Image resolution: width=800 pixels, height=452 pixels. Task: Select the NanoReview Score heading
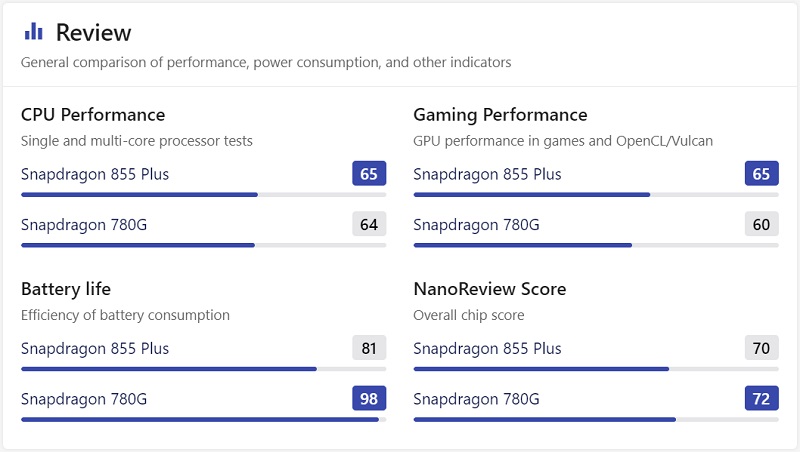click(490, 289)
